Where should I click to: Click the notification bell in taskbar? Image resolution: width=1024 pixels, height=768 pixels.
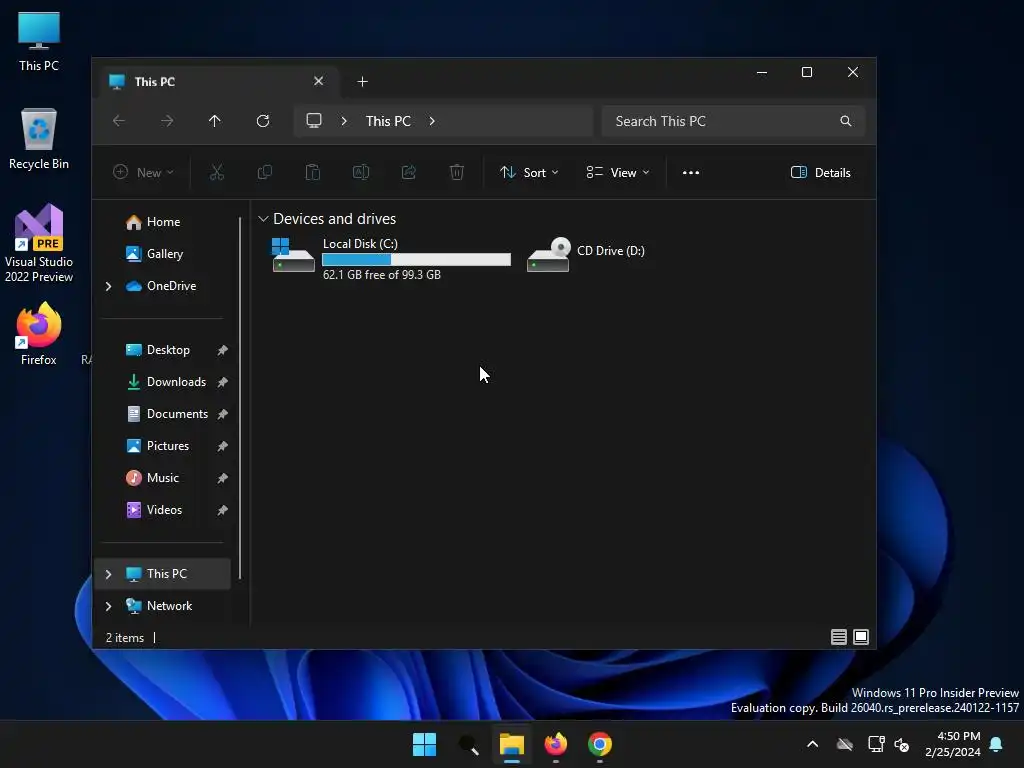click(997, 744)
